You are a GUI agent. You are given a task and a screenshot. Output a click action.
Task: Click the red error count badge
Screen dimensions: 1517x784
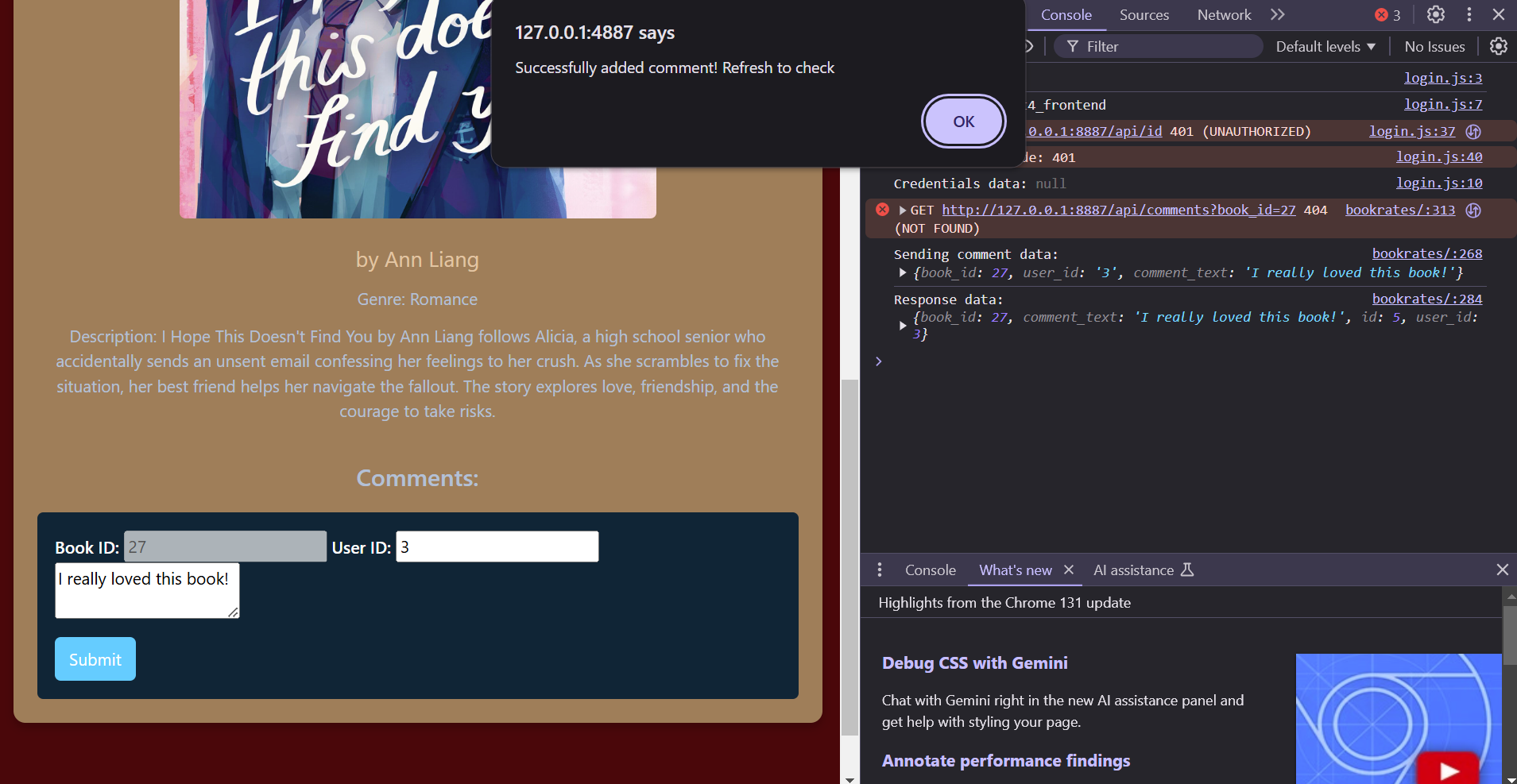(1387, 15)
